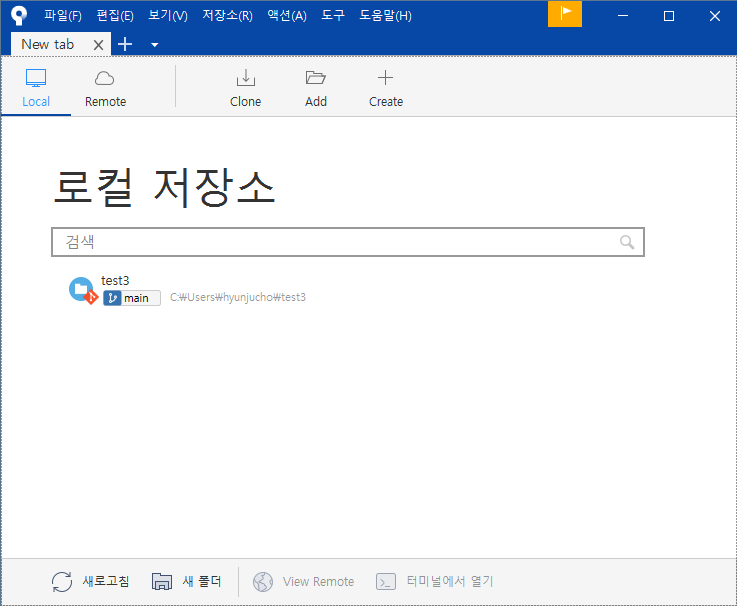Switch to Remote repositories view

(x=105, y=88)
